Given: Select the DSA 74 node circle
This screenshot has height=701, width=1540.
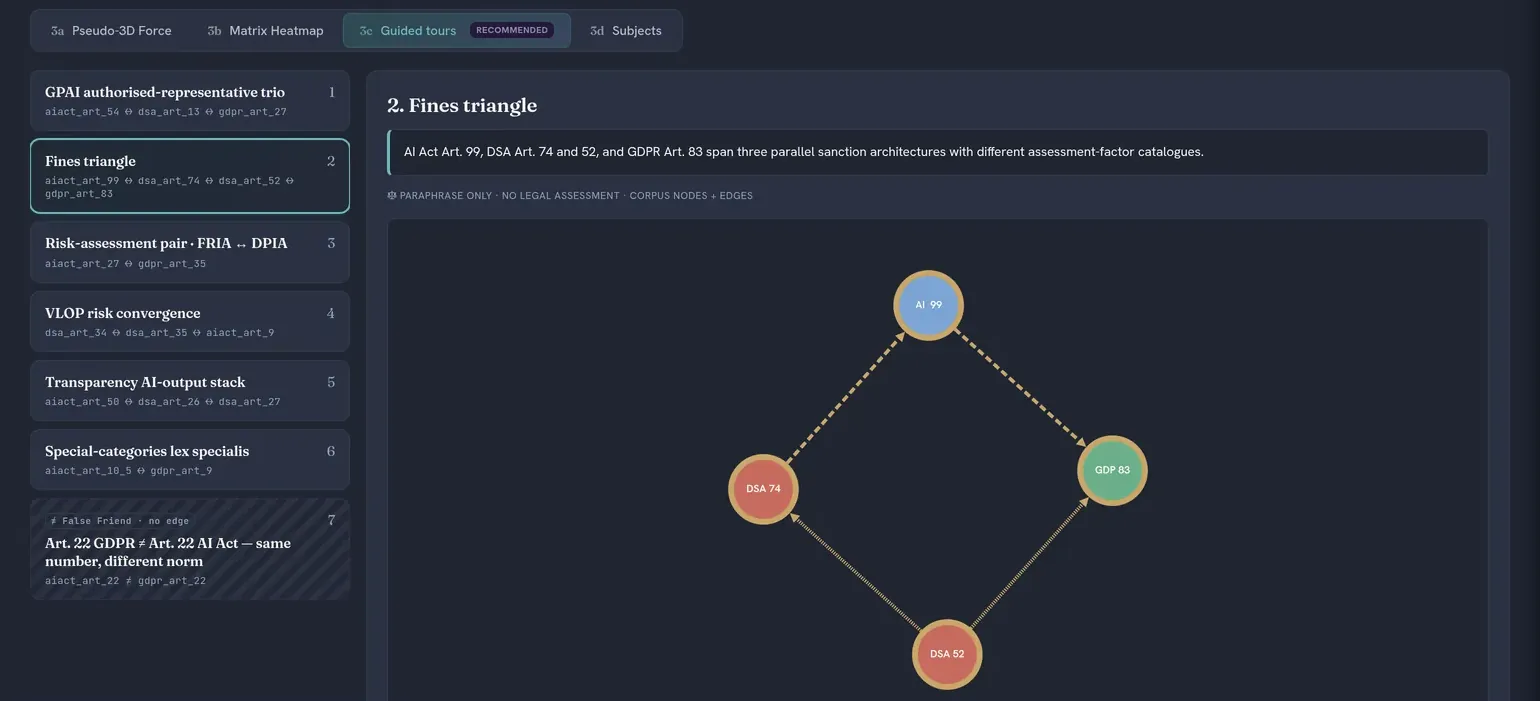Looking at the screenshot, I should click(x=763, y=489).
